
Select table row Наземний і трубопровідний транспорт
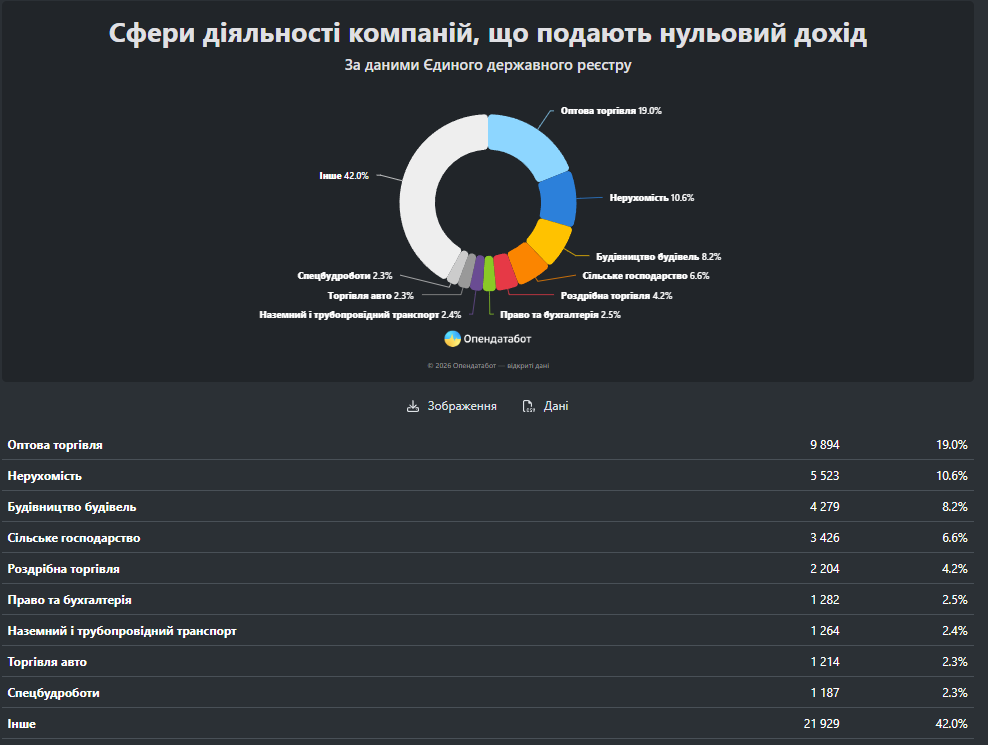(x=122, y=631)
